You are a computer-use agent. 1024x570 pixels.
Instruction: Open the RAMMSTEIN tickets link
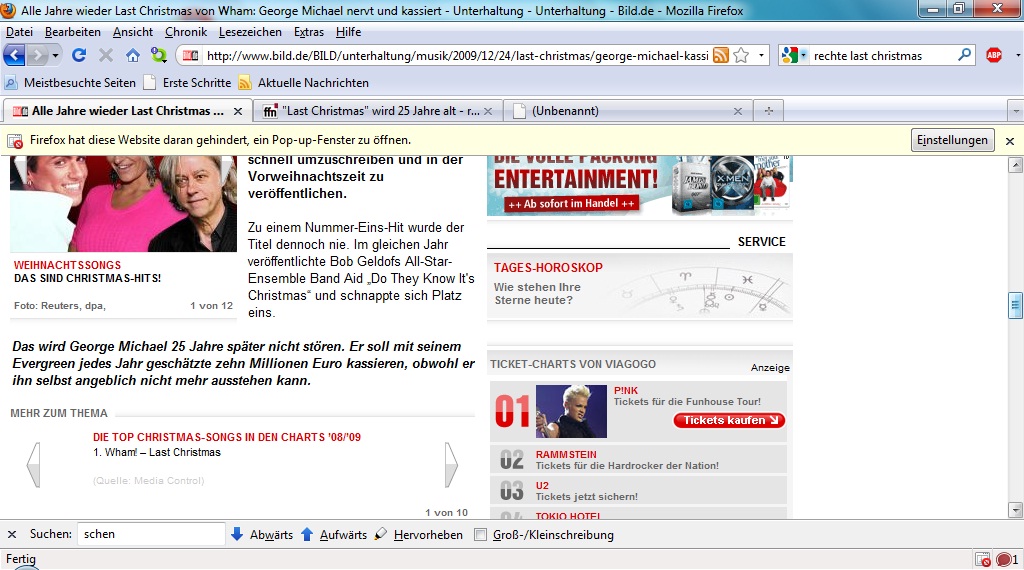[566, 454]
